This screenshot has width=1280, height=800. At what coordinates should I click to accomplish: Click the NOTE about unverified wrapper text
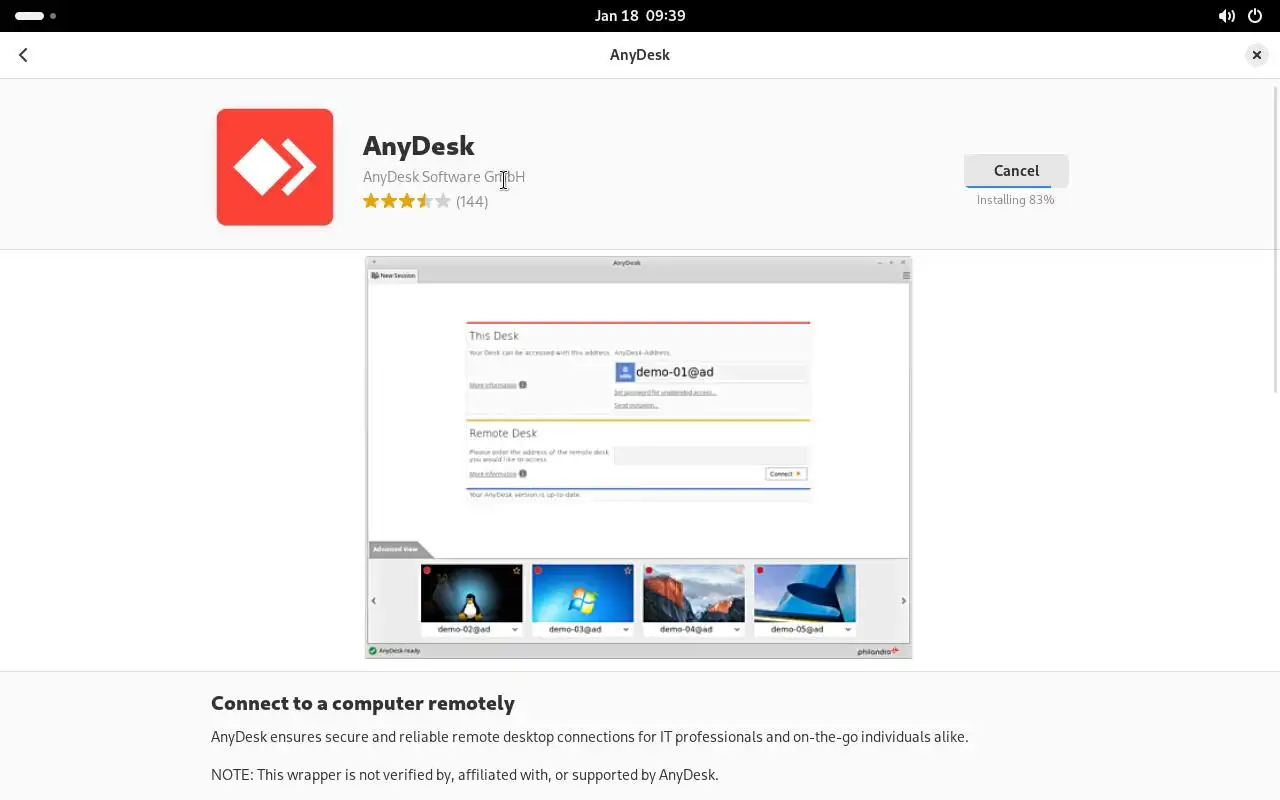[465, 775]
